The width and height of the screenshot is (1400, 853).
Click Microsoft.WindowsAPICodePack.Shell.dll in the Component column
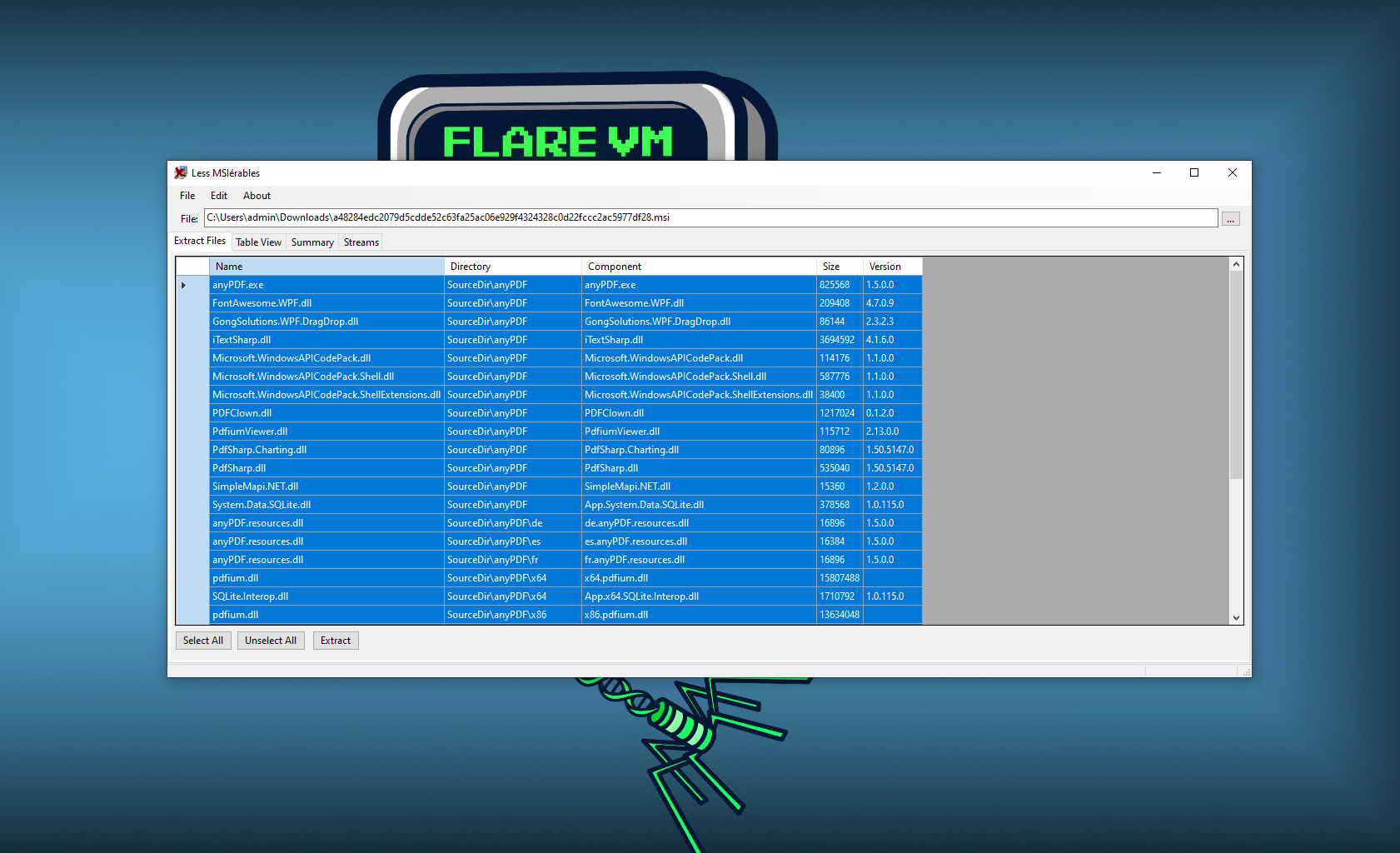click(x=699, y=377)
